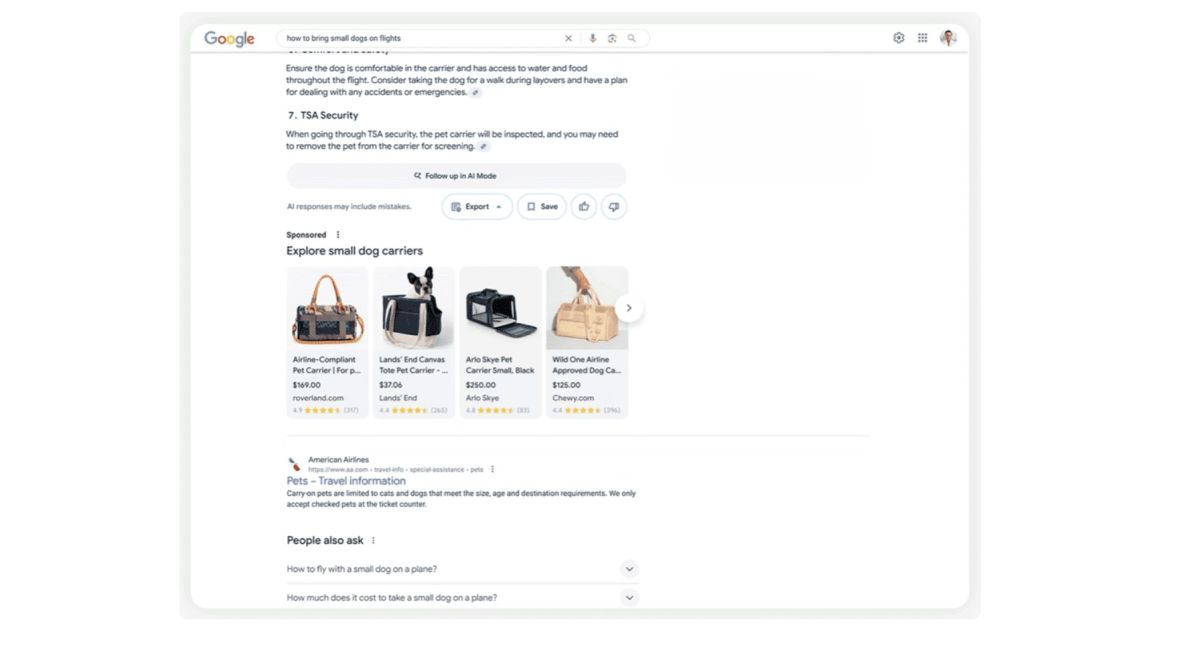Open the Google apps grid icon

[x=923, y=38]
